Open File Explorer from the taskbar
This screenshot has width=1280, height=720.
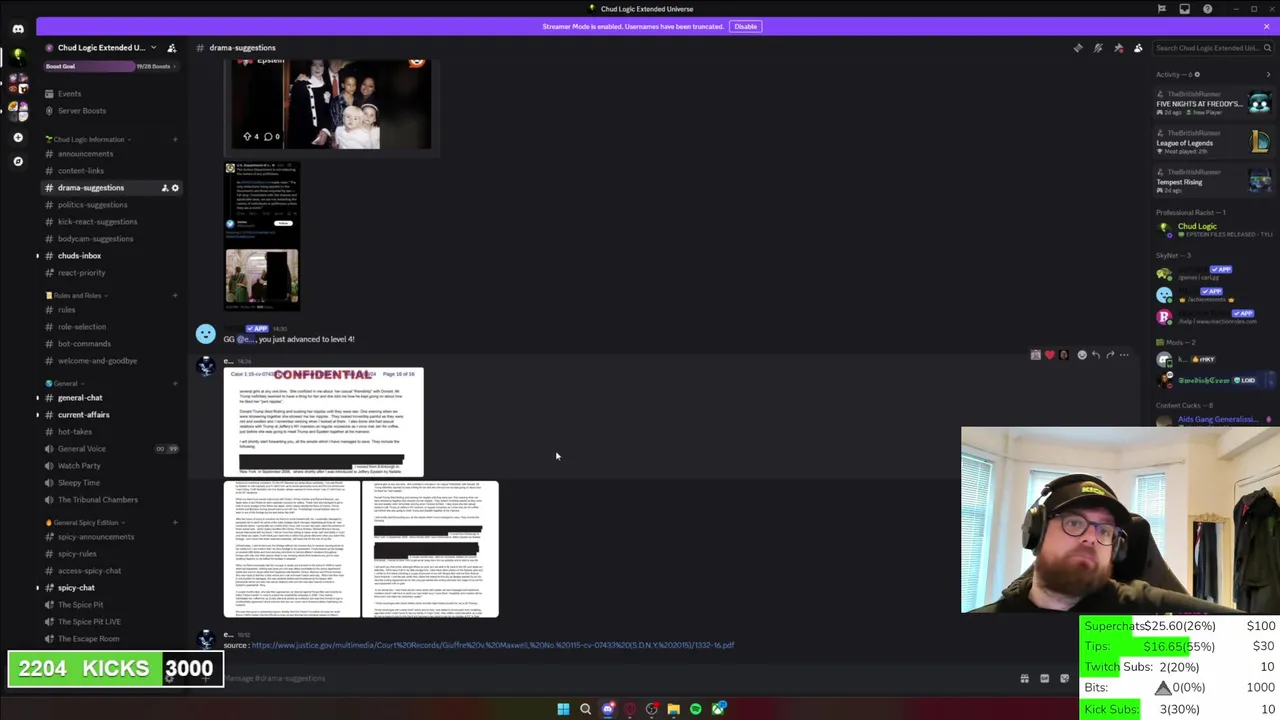point(674,709)
